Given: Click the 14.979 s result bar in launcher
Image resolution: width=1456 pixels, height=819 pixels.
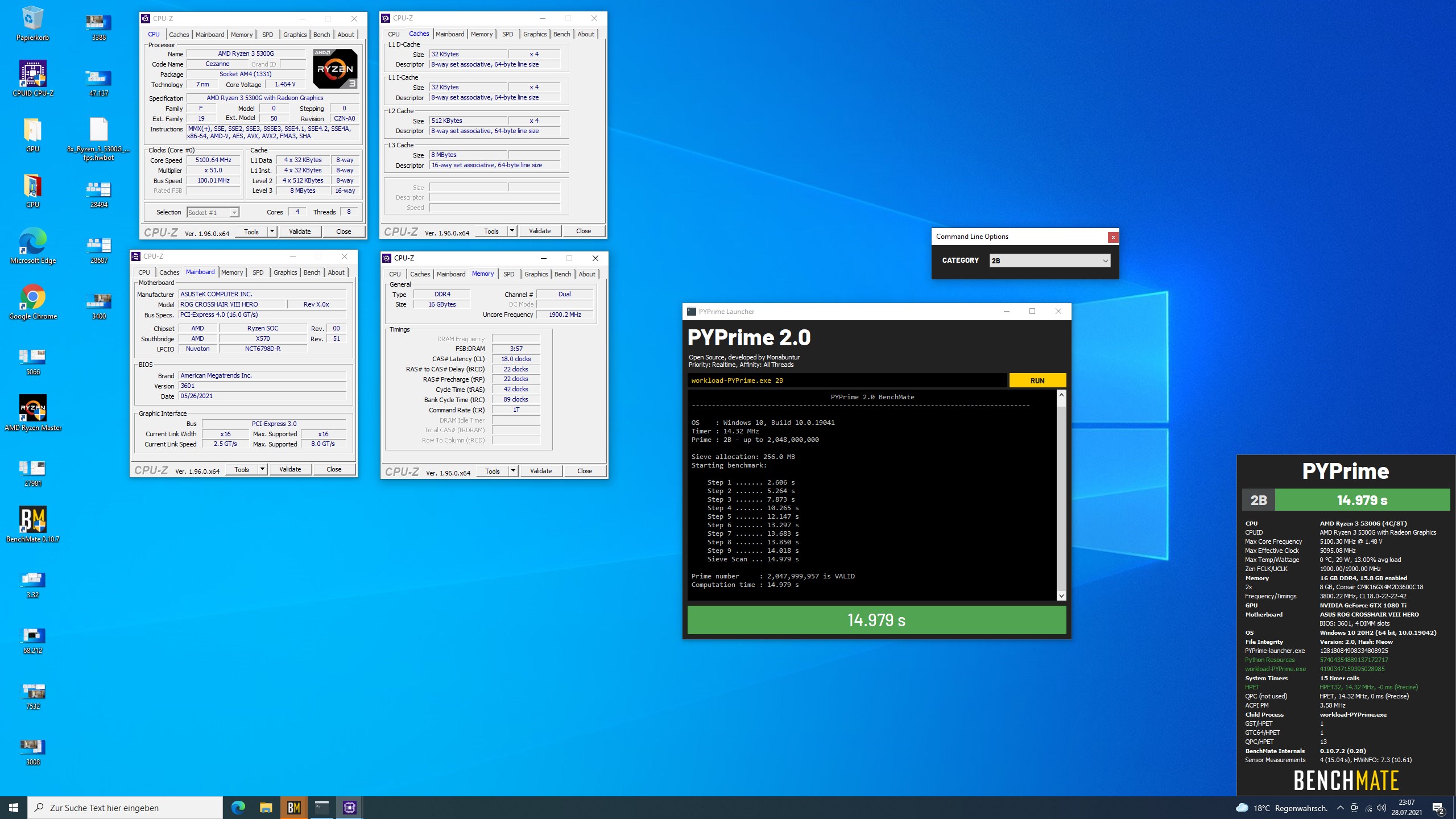Looking at the screenshot, I should click(876, 620).
